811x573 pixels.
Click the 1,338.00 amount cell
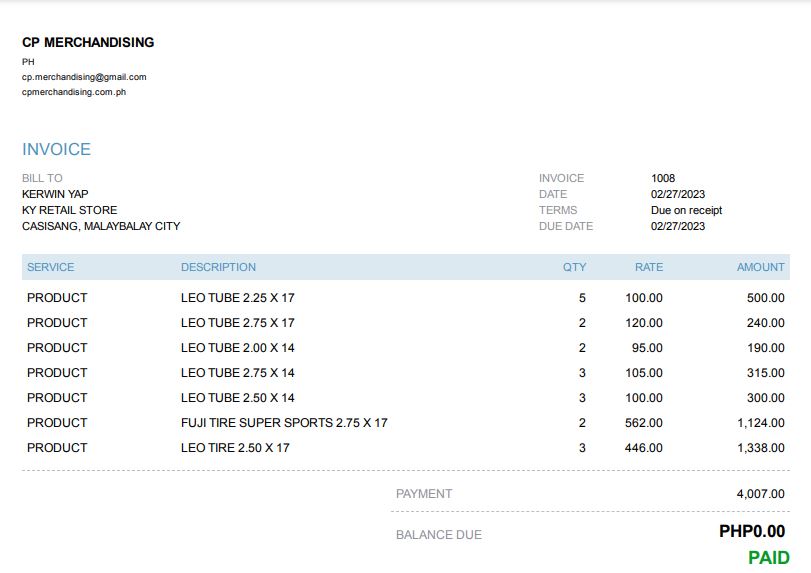761,448
